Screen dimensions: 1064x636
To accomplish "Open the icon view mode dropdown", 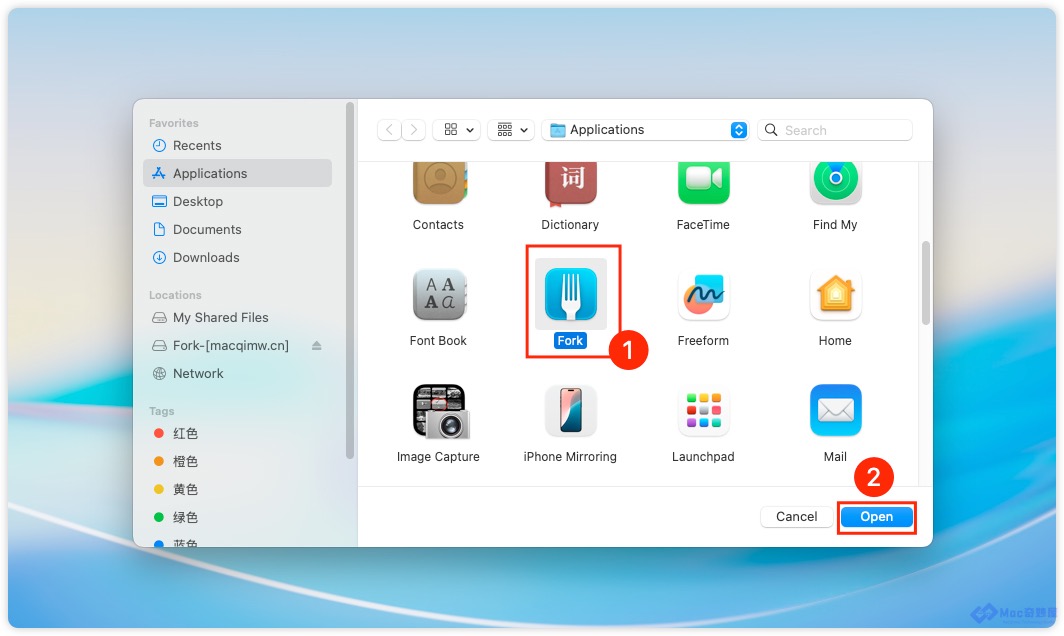I will pyautogui.click(x=456, y=130).
